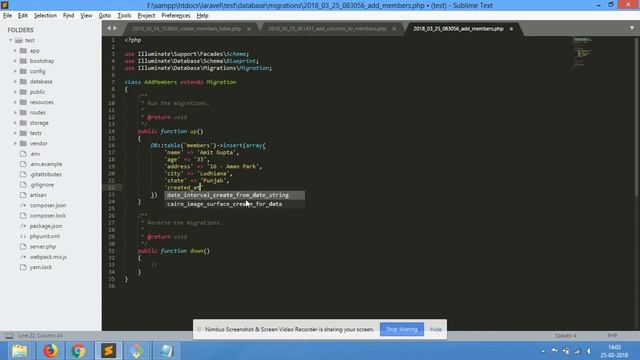Open the Project menu

(x=146, y=16)
